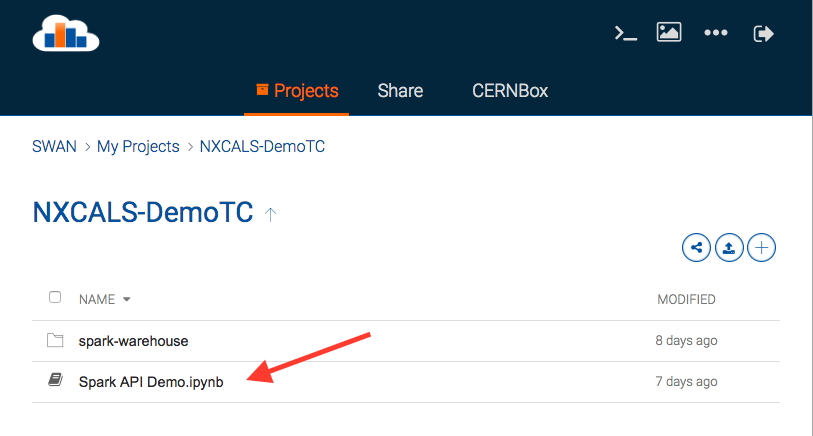Go to SWAN breadcrumb link
Image resolution: width=813 pixels, height=436 pixels.
[x=54, y=147]
